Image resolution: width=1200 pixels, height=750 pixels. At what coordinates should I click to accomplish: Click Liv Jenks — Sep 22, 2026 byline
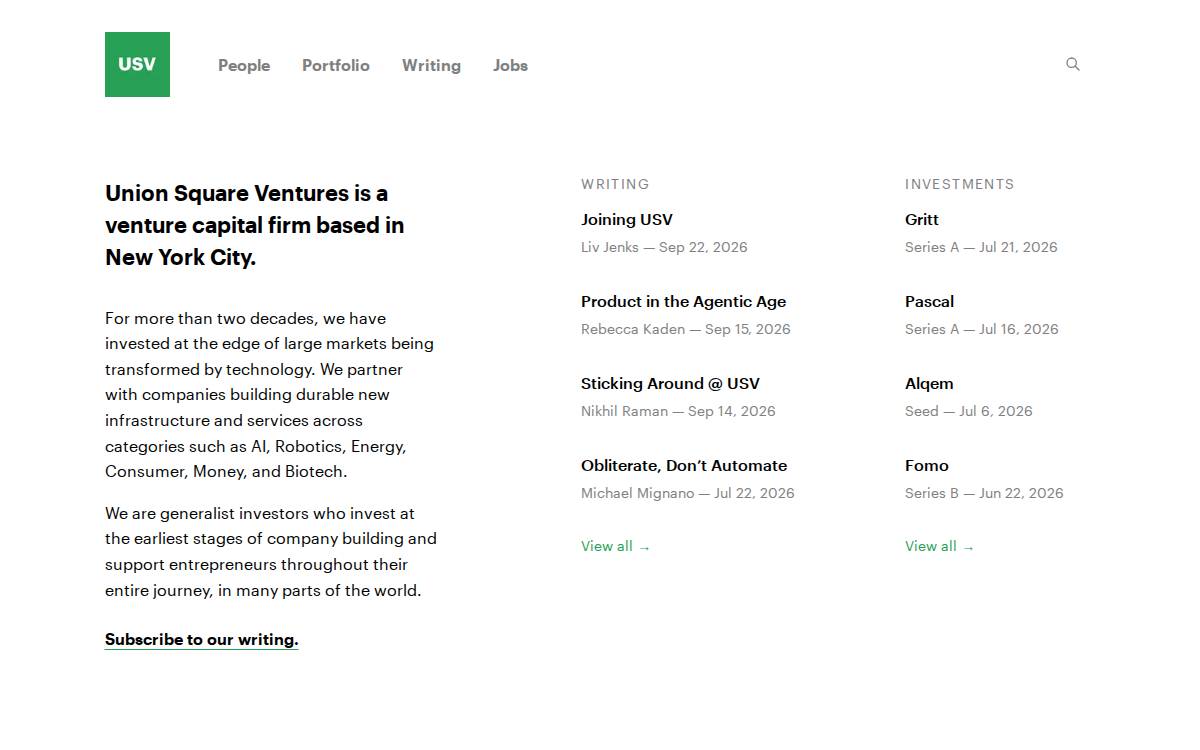click(664, 247)
